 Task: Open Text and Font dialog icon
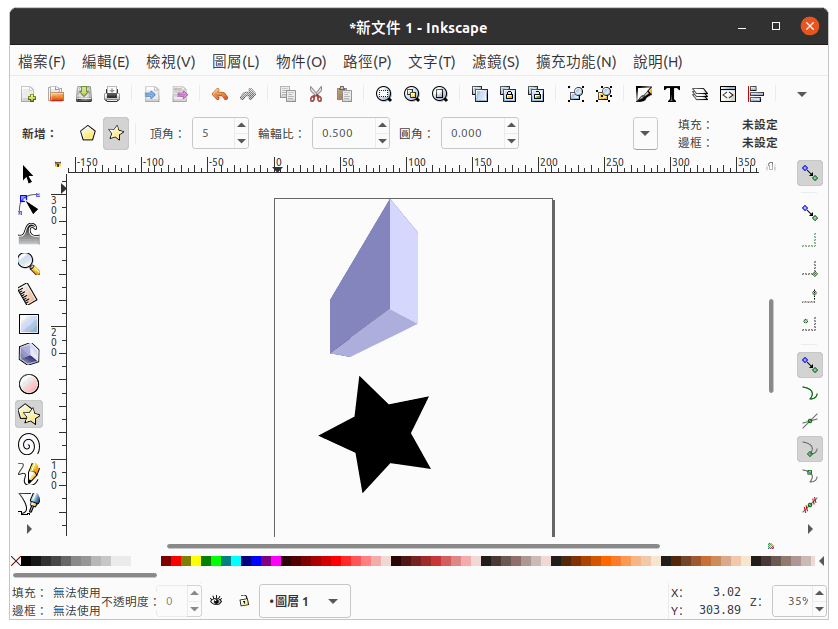[x=672, y=95]
